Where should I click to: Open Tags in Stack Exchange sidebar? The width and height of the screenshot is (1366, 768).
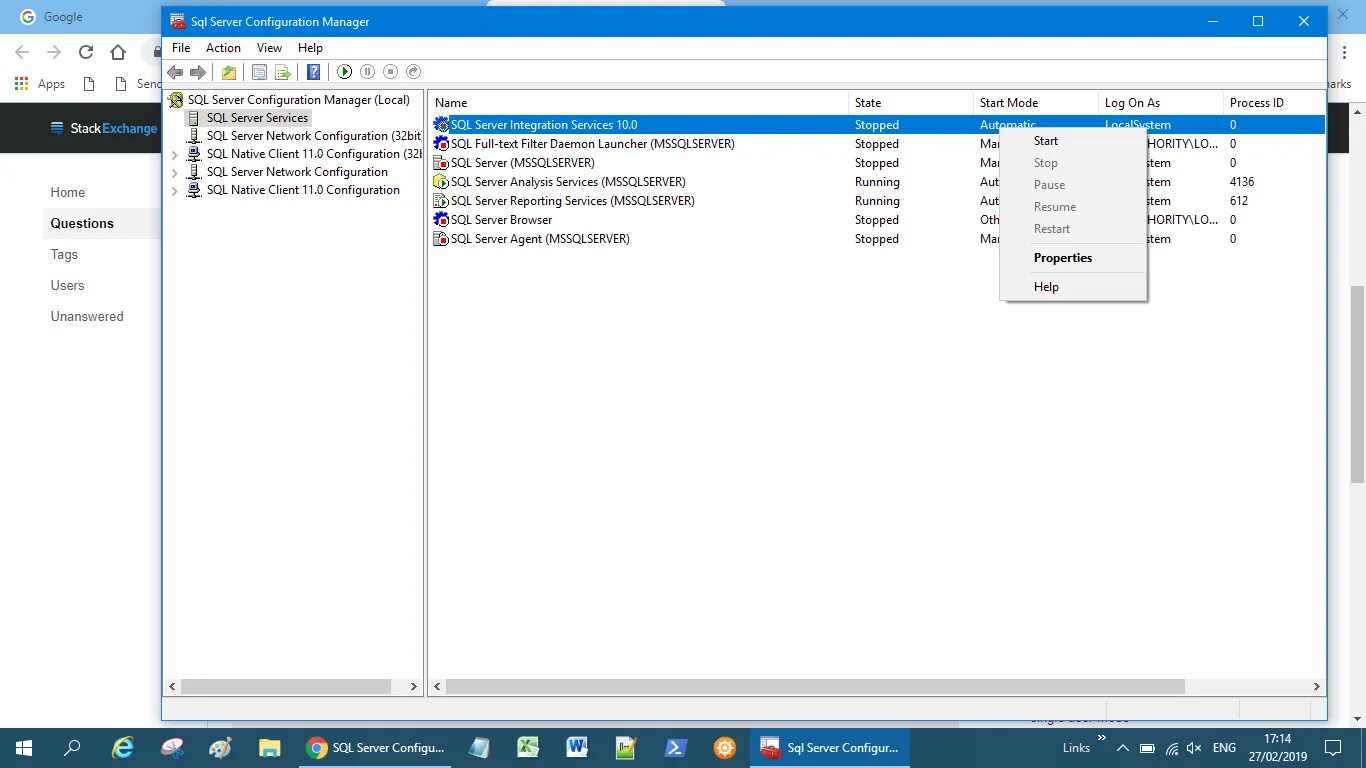64,254
